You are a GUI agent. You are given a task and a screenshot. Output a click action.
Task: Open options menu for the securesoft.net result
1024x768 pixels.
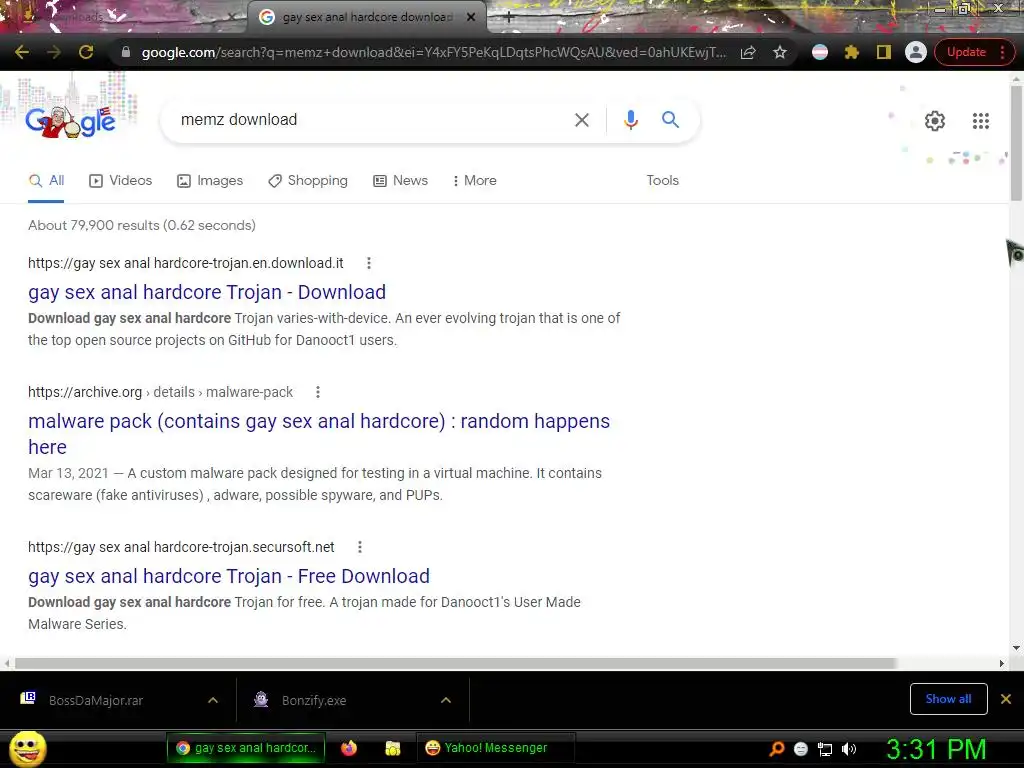pyautogui.click(x=360, y=547)
